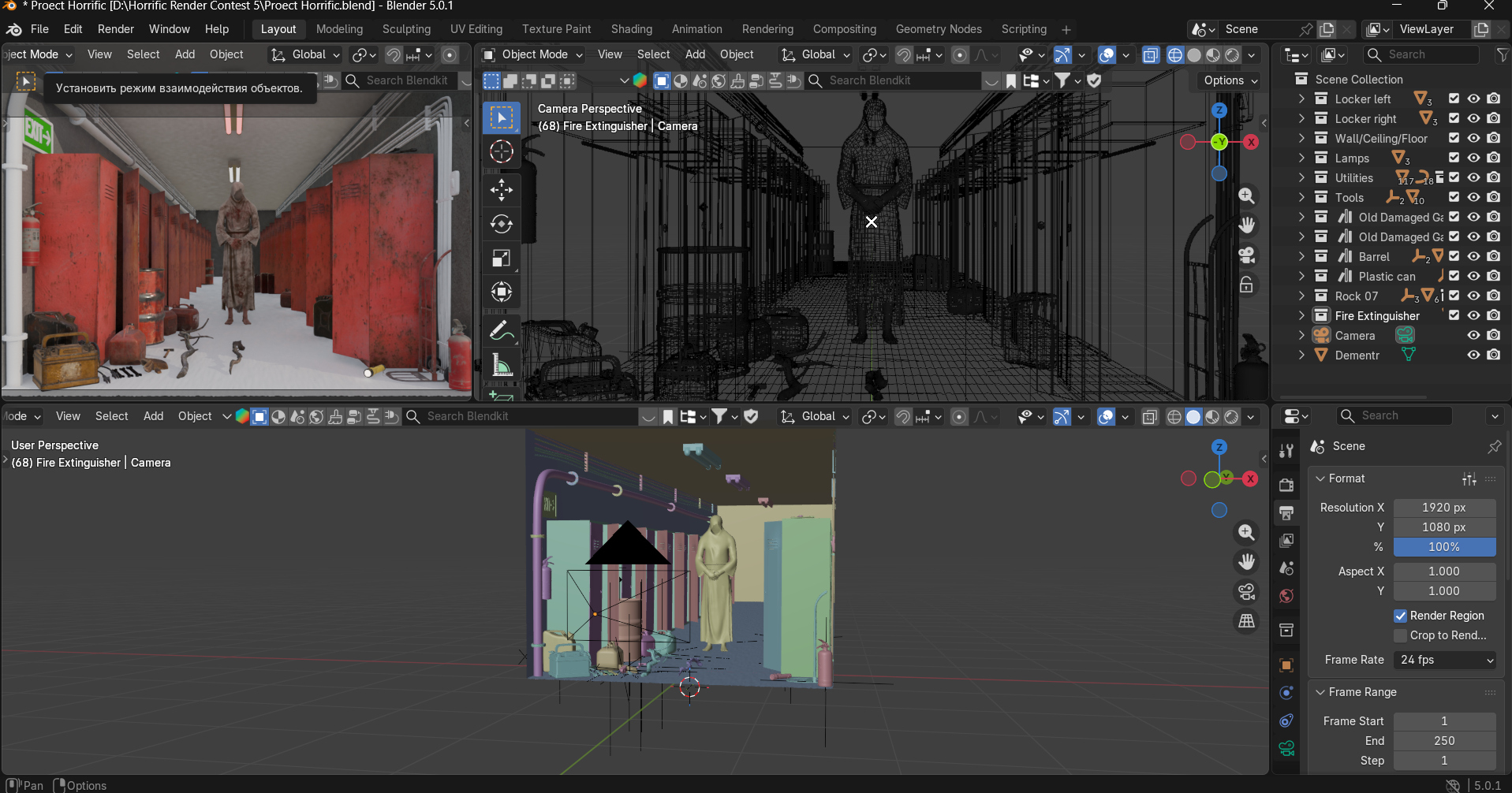
Task: Click the outliner Search field
Action: point(1421,54)
